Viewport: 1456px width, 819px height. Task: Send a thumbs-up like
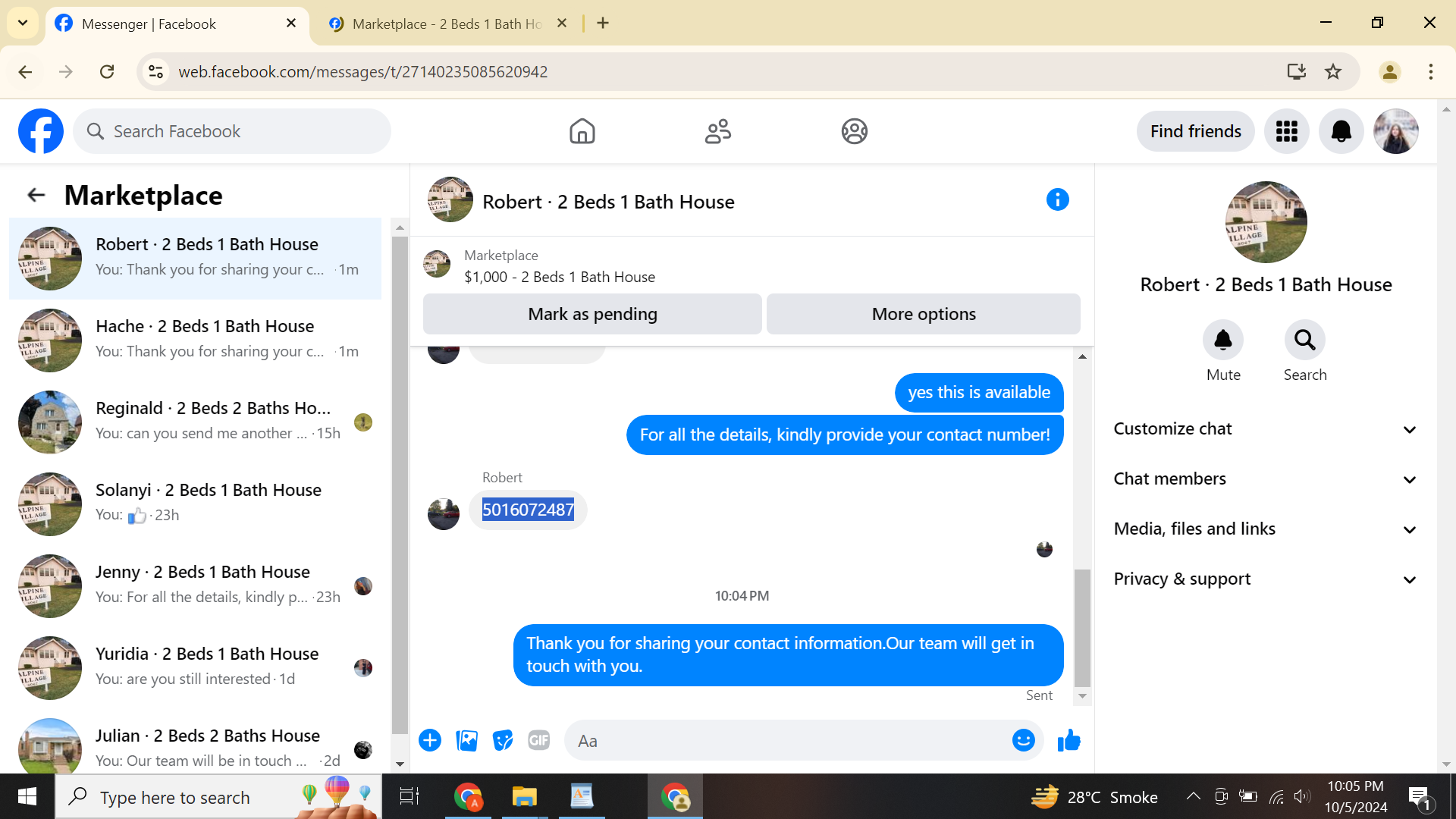pyautogui.click(x=1068, y=740)
